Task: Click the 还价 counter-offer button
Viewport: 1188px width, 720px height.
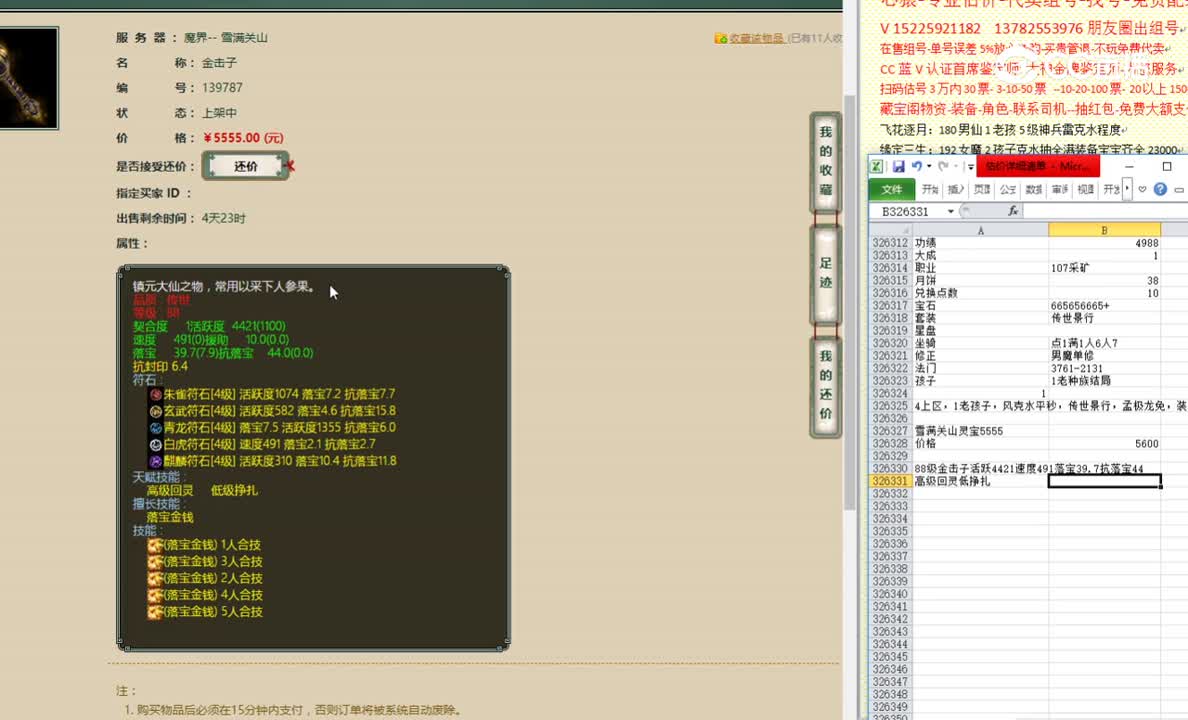Action: [246, 167]
